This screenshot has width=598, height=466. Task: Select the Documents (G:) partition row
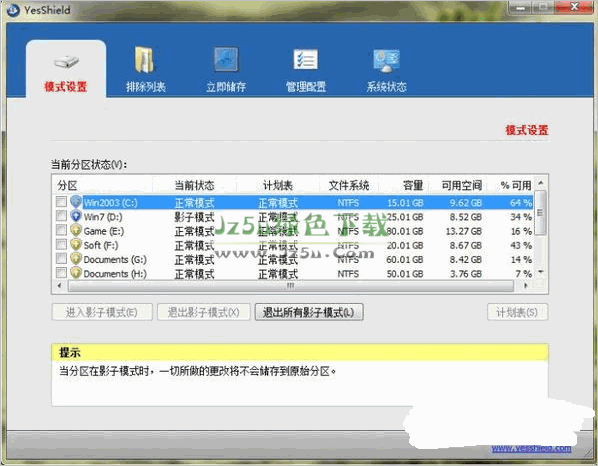pyautogui.click(x=294, y=259)
